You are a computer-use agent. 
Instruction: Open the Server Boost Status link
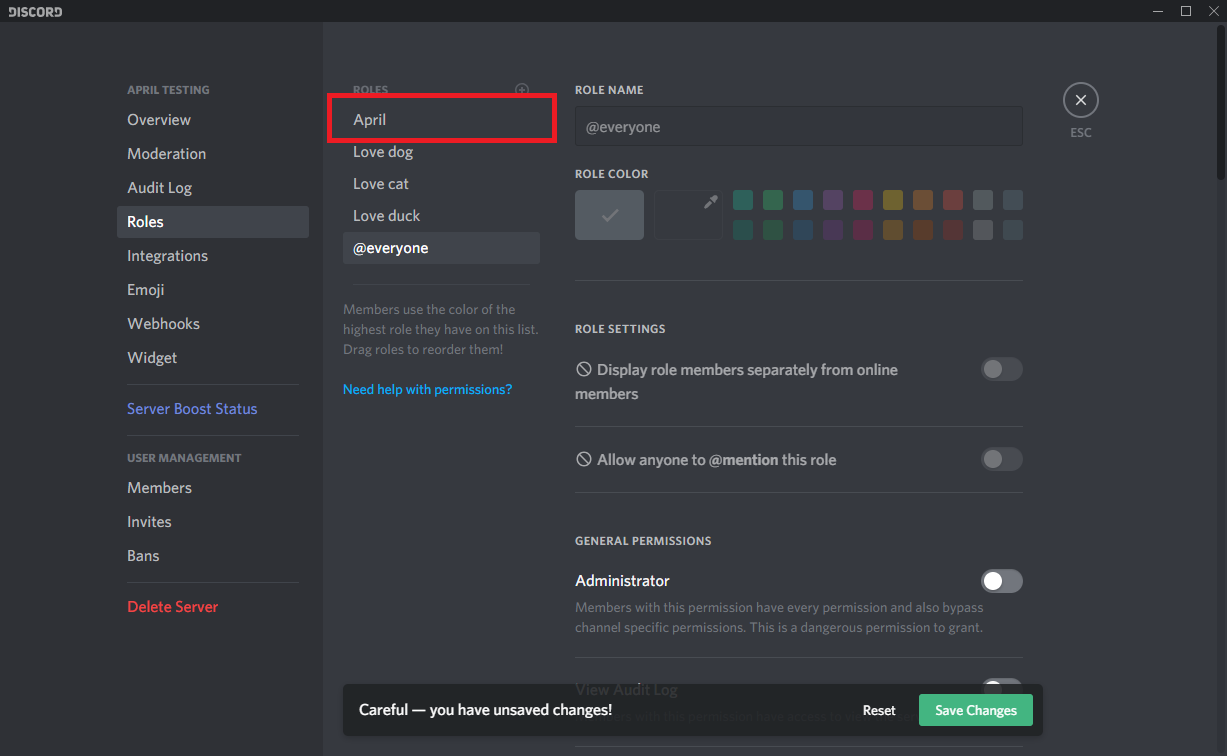(192, 409)
